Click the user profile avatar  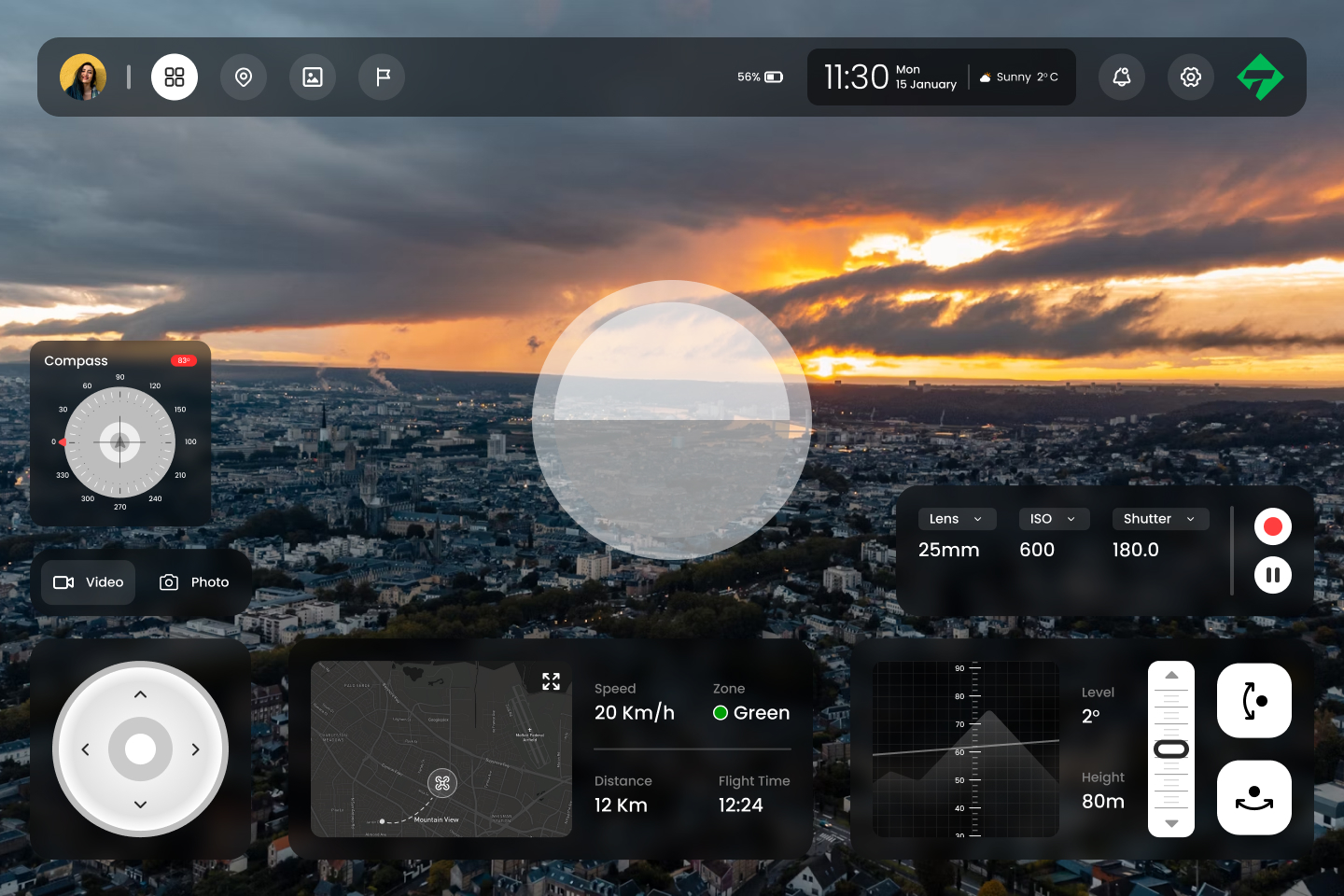pos(83,77)
